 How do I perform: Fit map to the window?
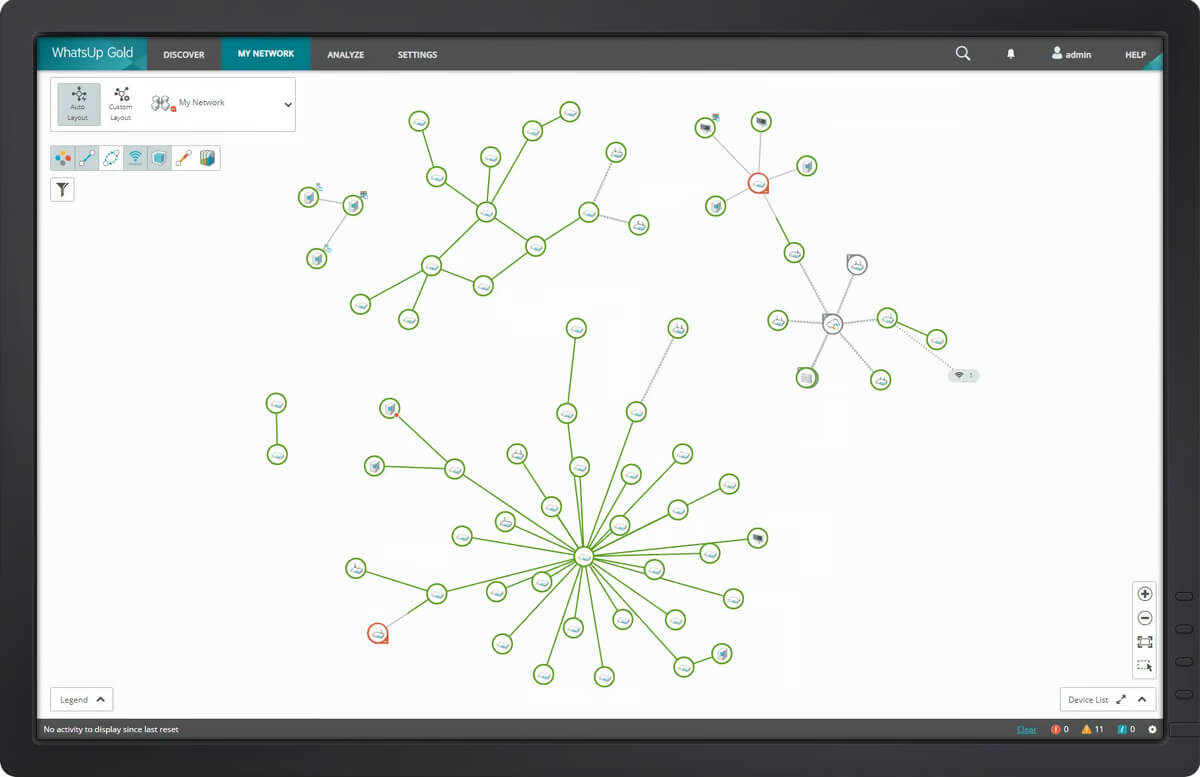1145,642
